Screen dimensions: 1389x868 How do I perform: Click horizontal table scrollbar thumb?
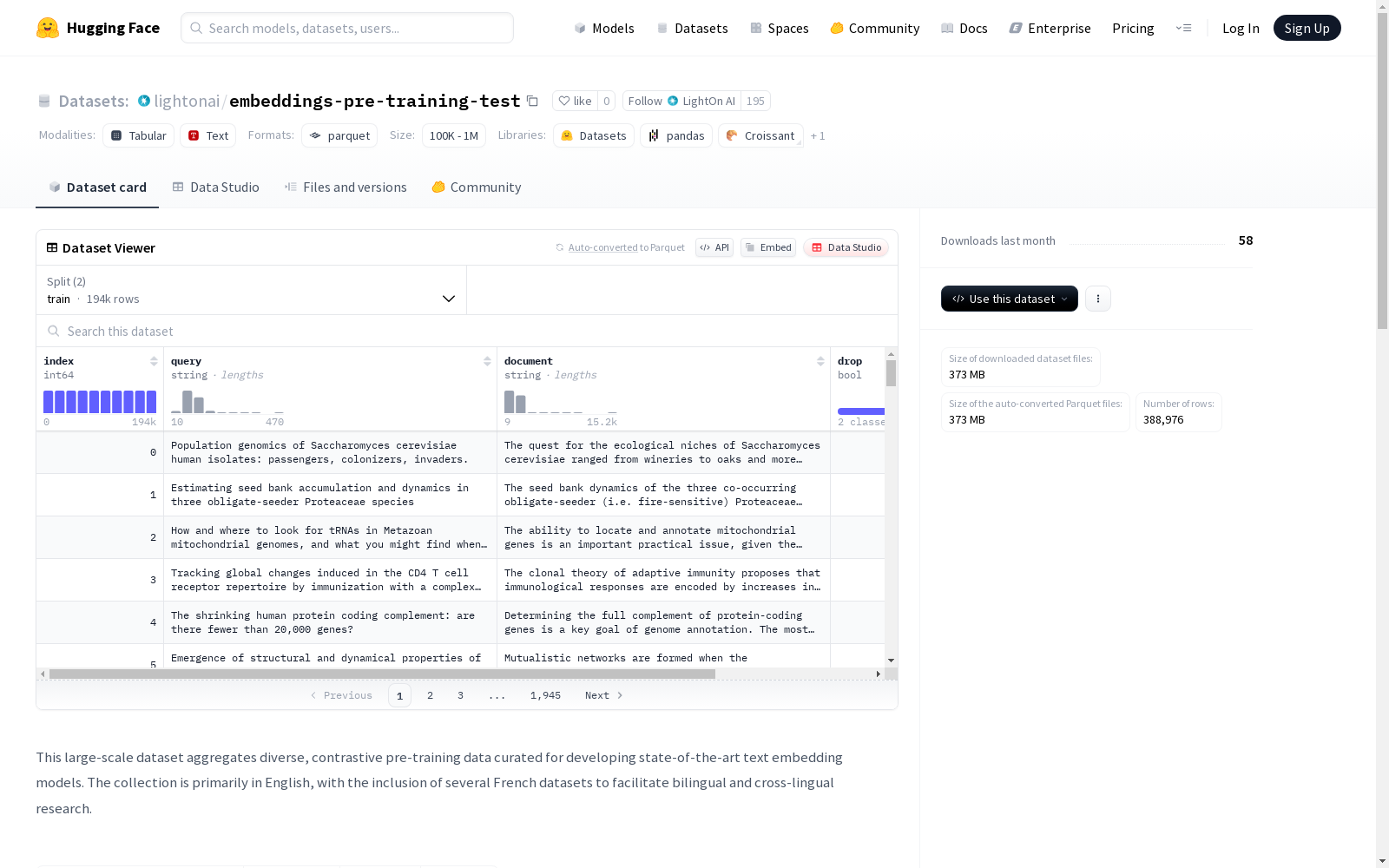pyautogui.click(x=382, y=674)
